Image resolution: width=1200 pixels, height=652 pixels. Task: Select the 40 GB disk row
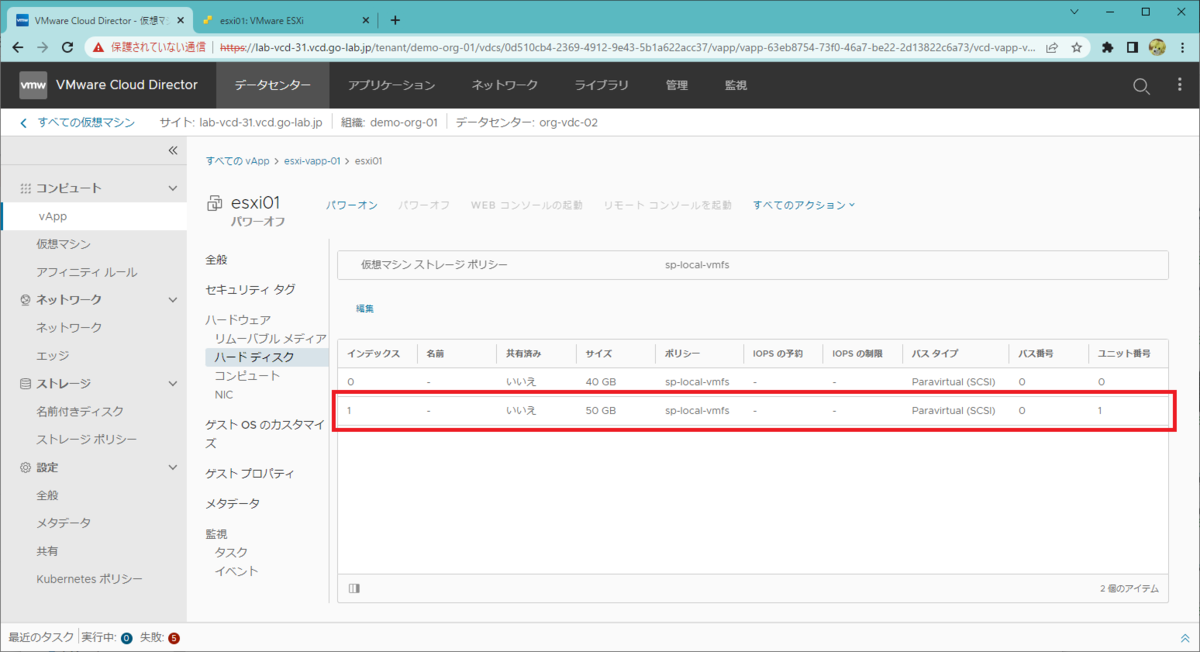click(x=753, y=382)
